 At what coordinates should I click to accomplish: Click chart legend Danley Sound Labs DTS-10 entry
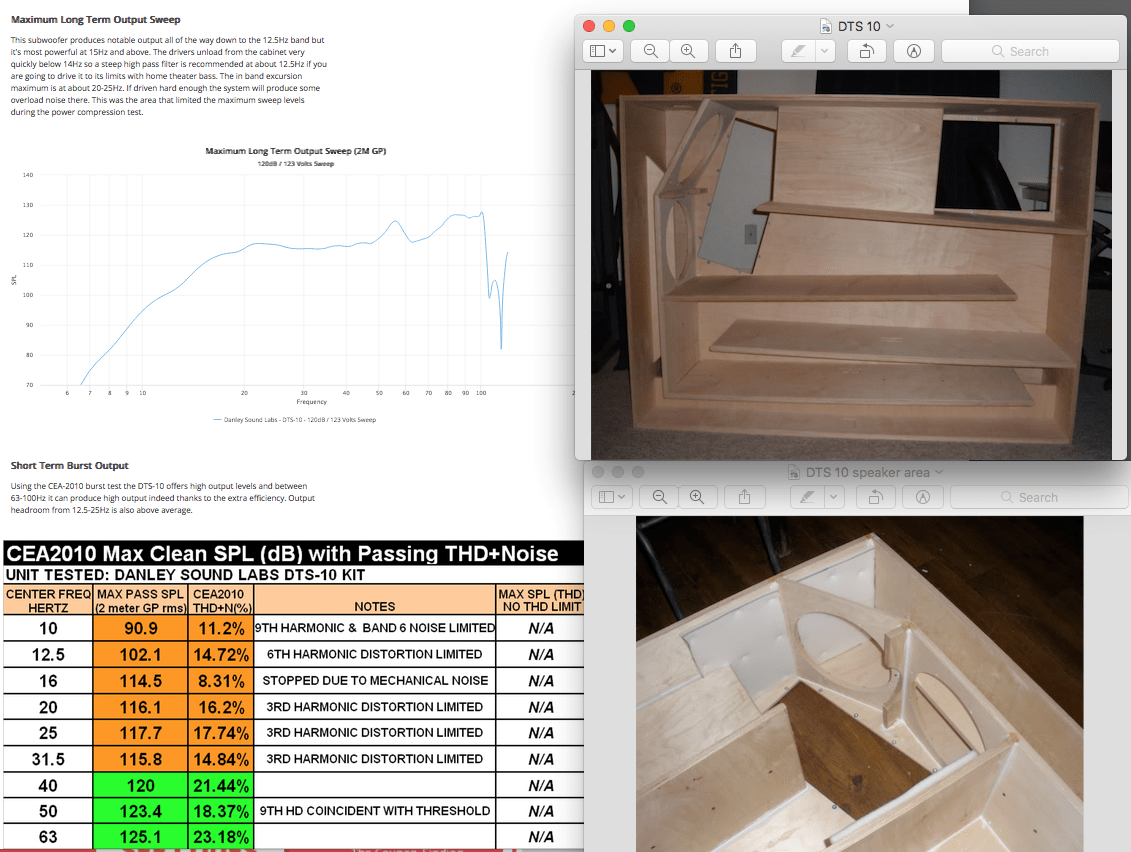(x=295, y=419)
